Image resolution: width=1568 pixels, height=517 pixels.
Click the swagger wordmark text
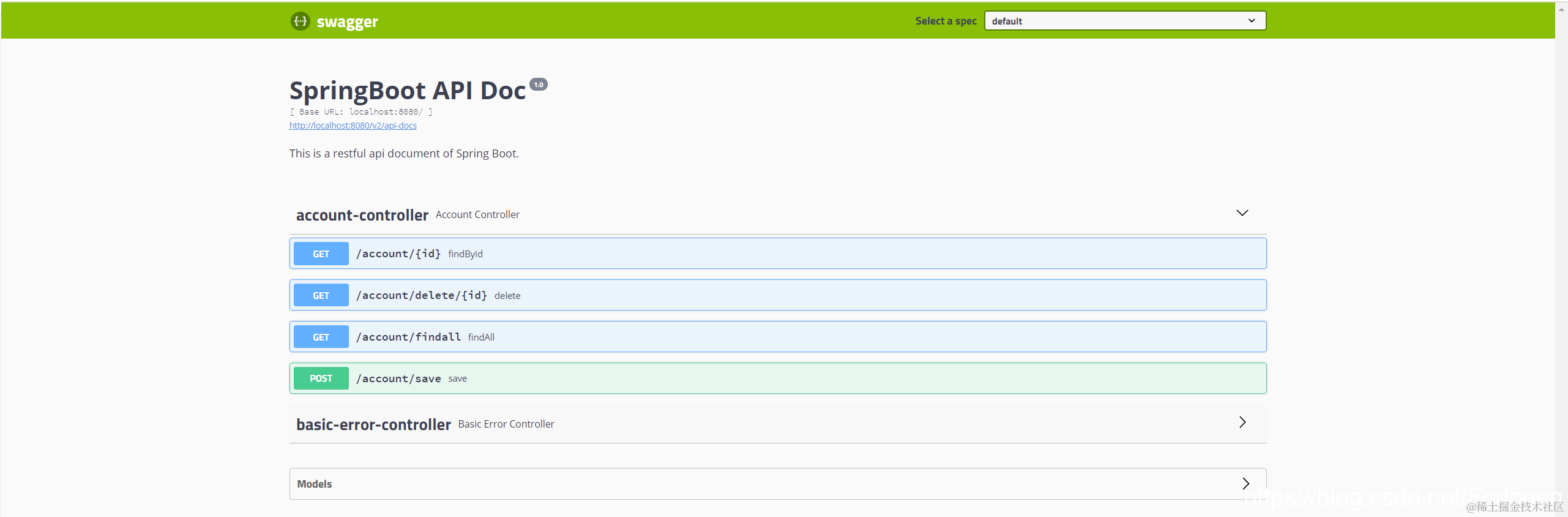[x=347, y=22]
